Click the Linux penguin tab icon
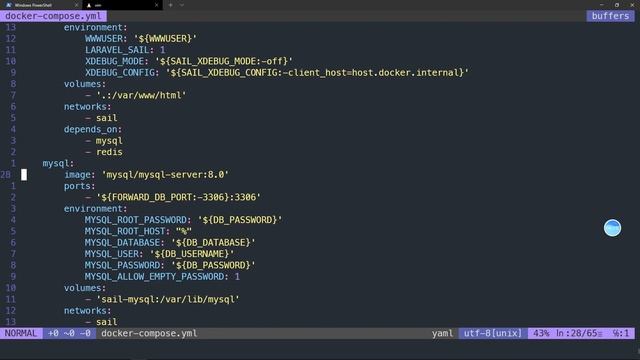This screenshot has height=360, width=640. [x=89, y=5]
